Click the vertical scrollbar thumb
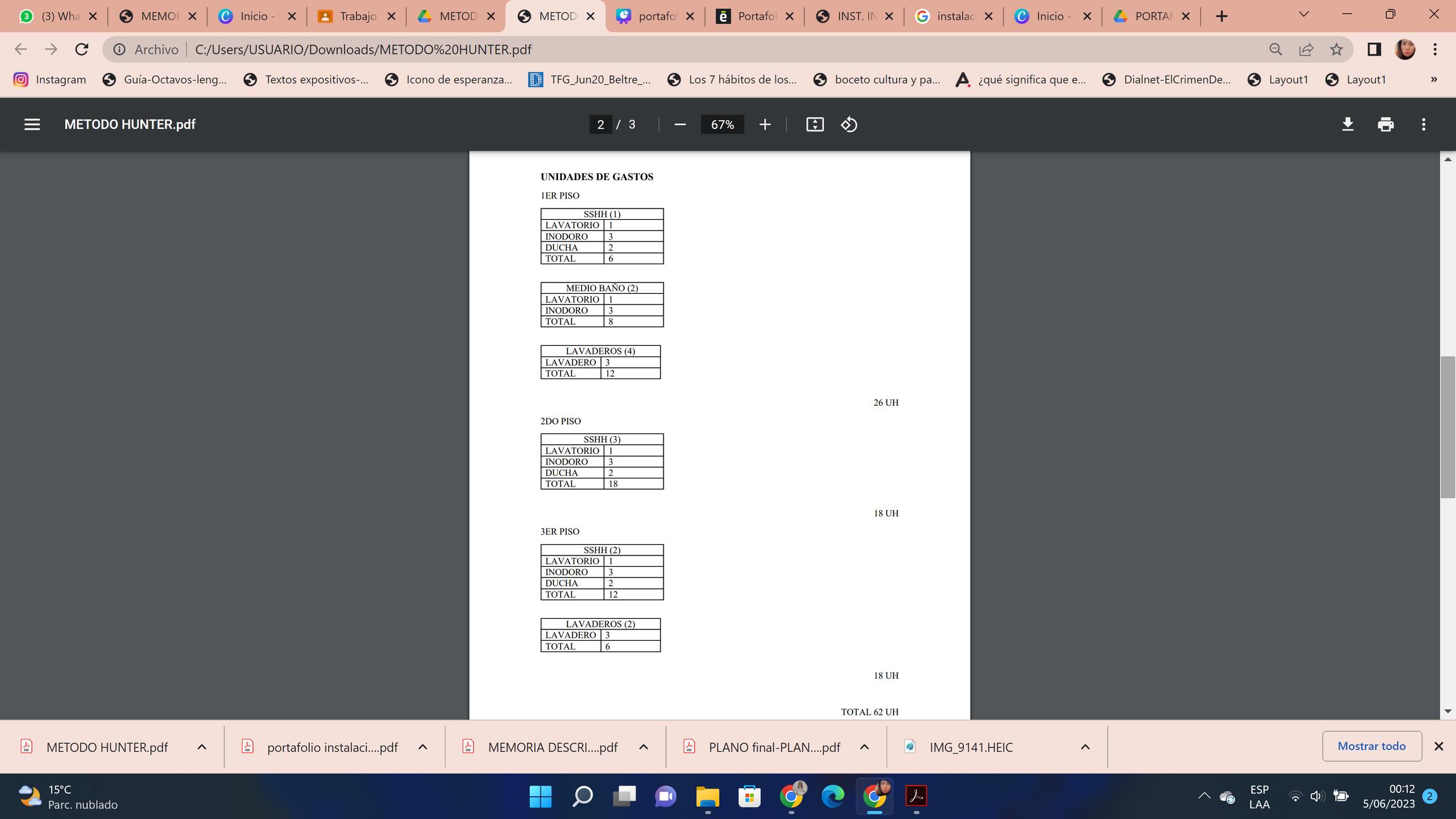 (x=1448, y=427)
